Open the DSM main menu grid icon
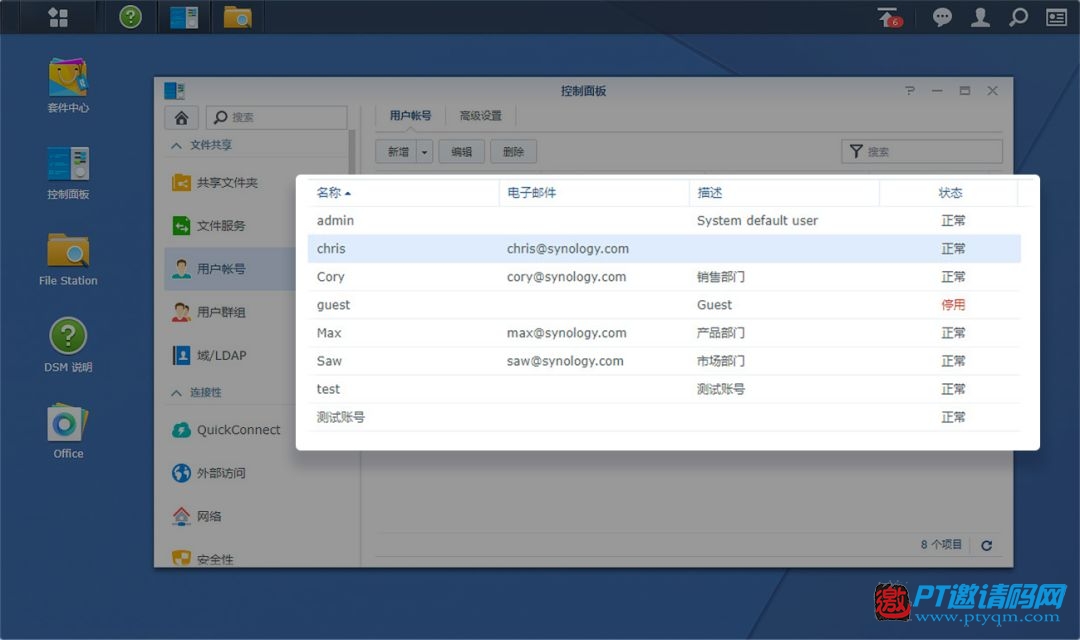The image size is (1080, 640). coord(59,17)
